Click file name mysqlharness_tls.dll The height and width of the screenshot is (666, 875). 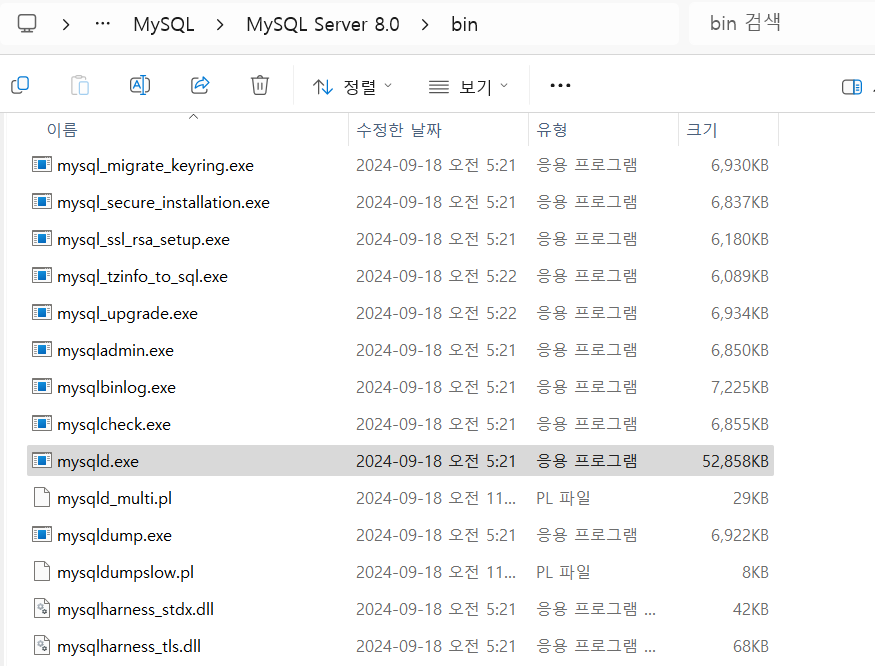pos(129,646)
